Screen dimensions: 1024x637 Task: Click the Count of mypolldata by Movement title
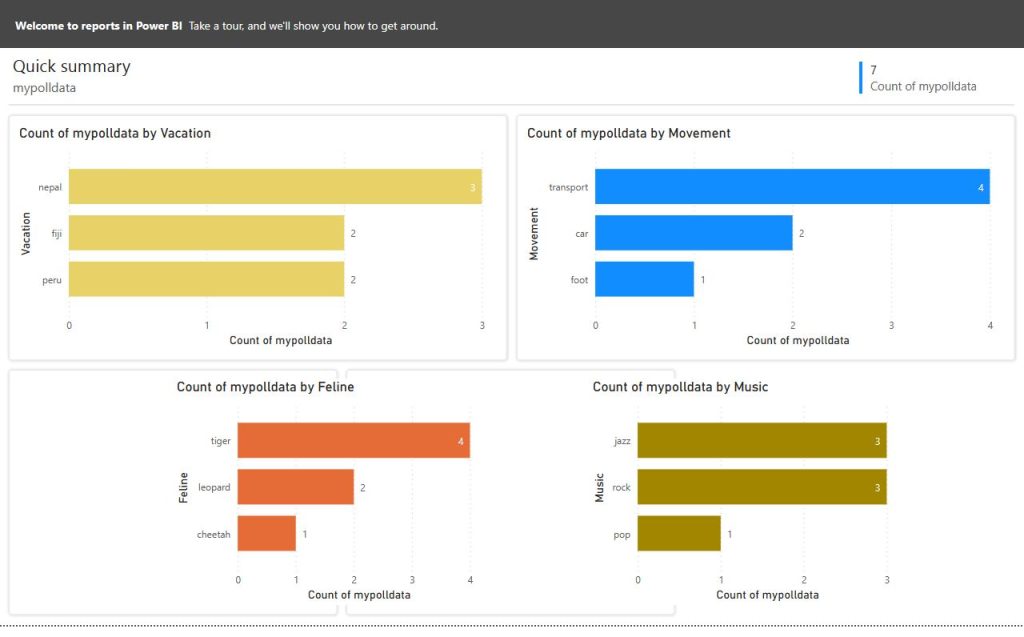(629, 133)
